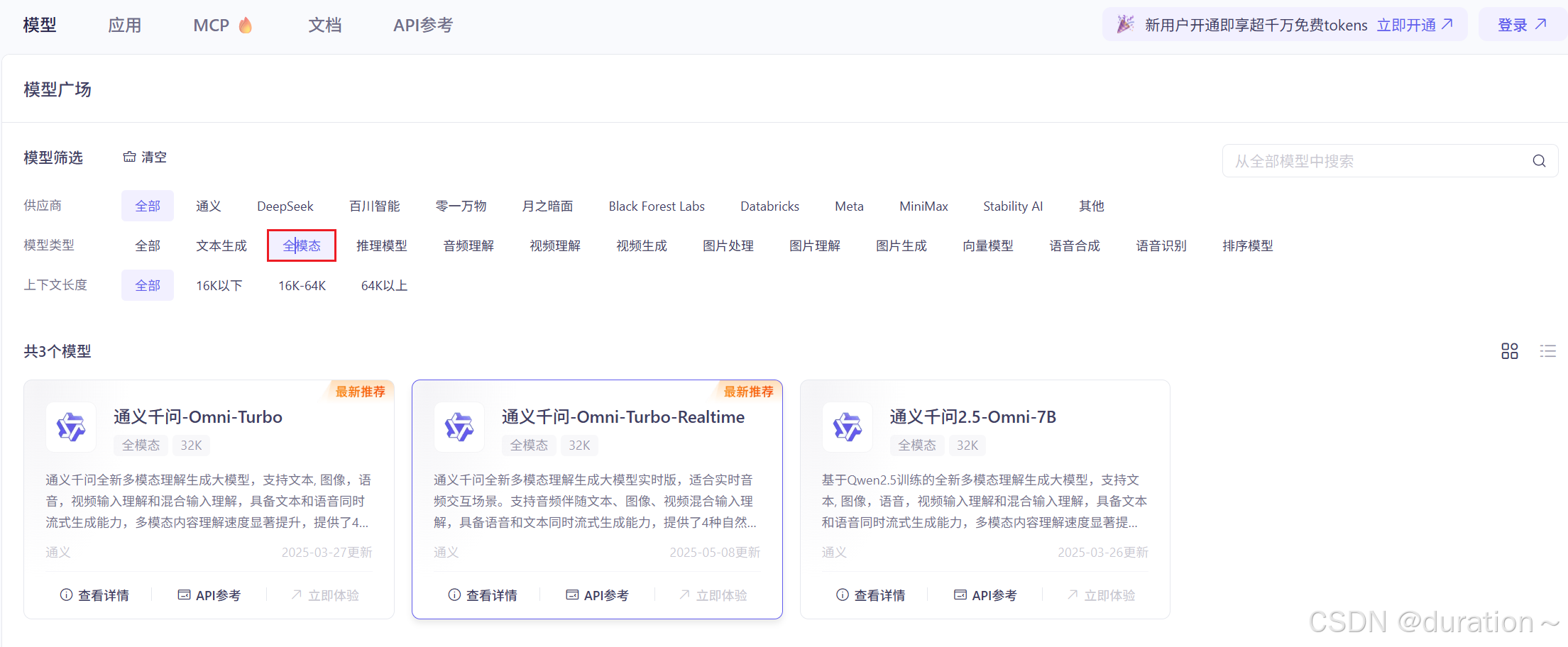Select 图片处理 model type
The width and height of the screenshot is (1568, 647).
click(x=728, y=245)
